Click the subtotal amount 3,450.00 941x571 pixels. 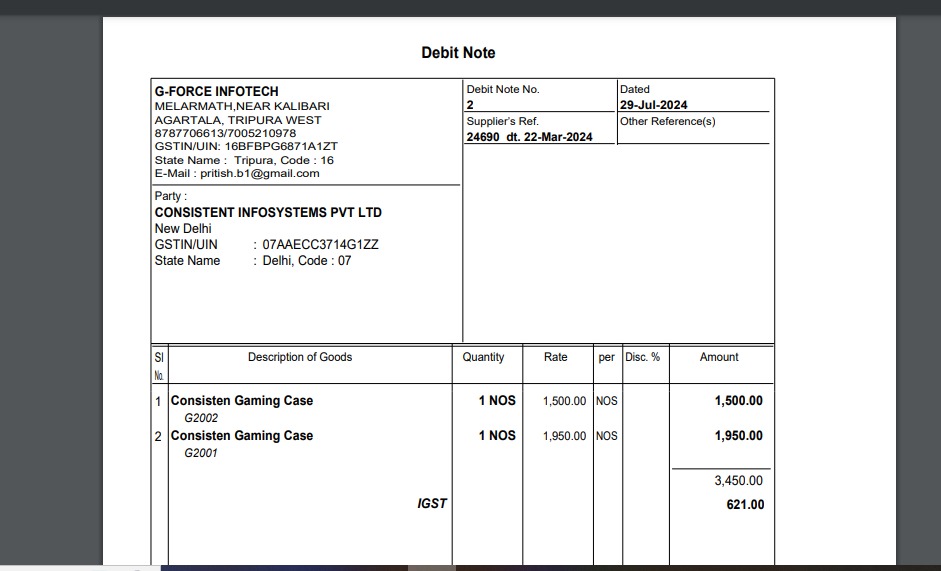click(x=738, y=481)
